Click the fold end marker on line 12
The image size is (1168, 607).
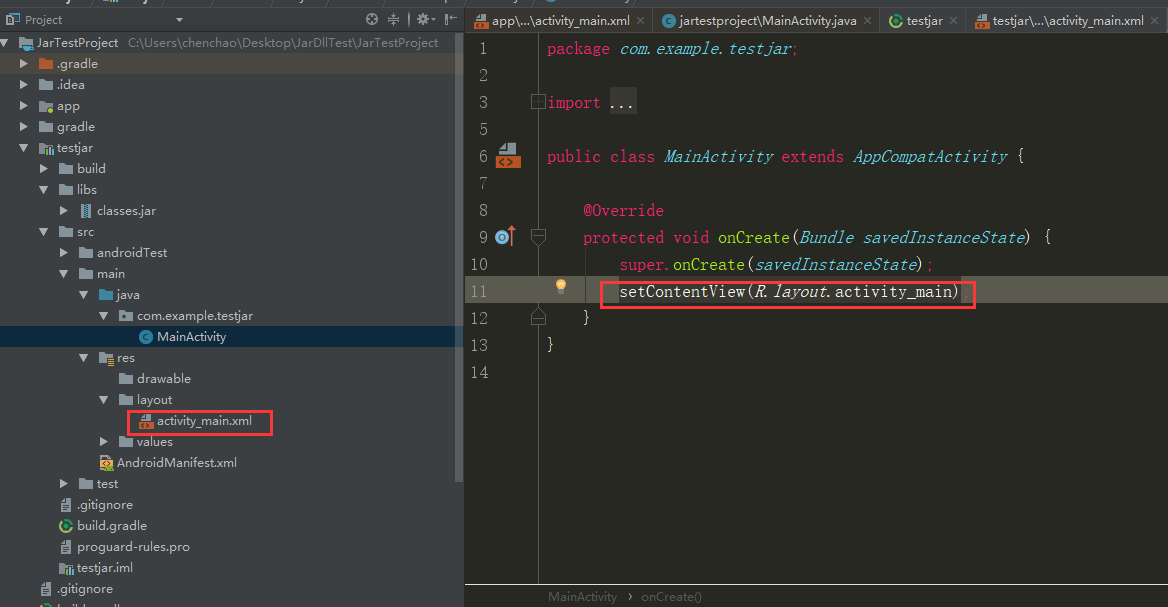coord(538,318)
